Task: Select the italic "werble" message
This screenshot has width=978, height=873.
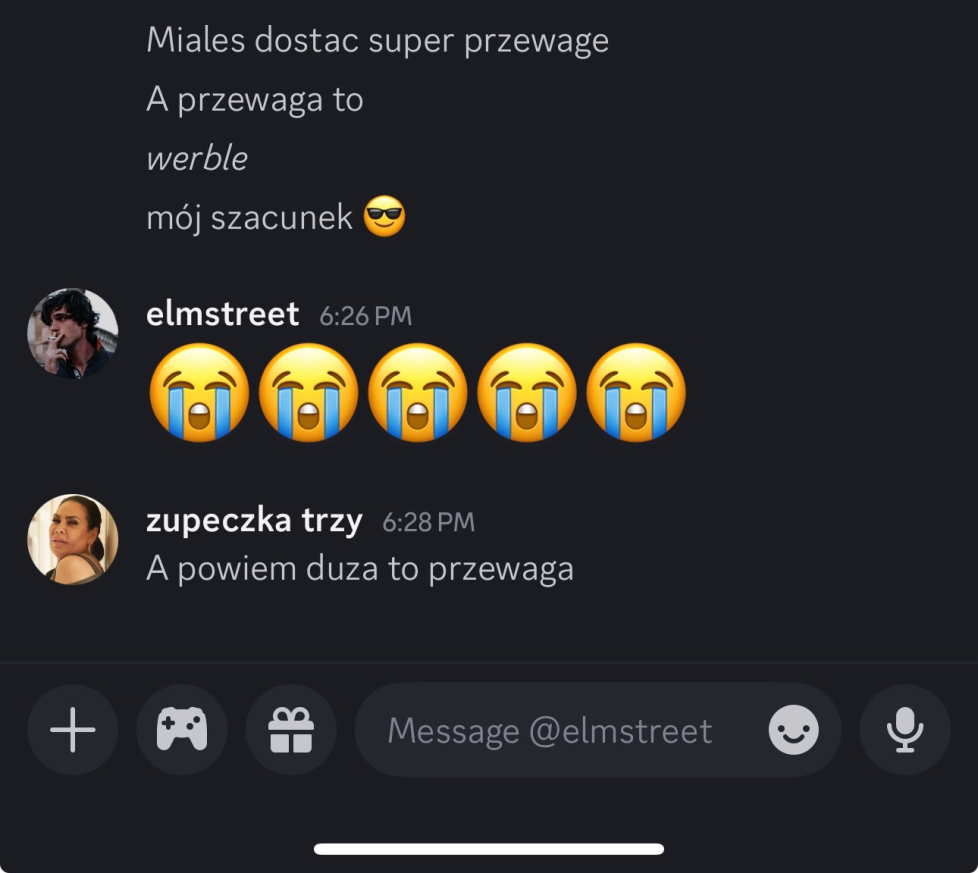Action: point(197,159)
